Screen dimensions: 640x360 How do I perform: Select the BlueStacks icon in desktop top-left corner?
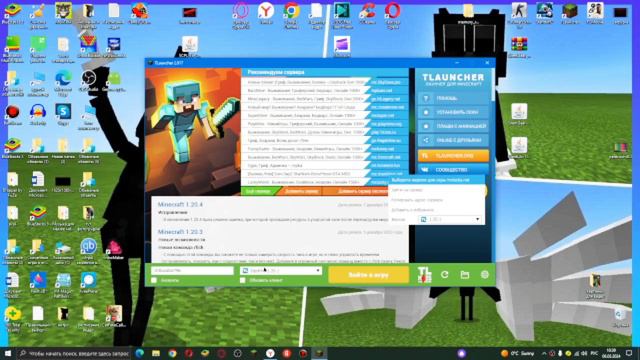(x=13, y=11)
